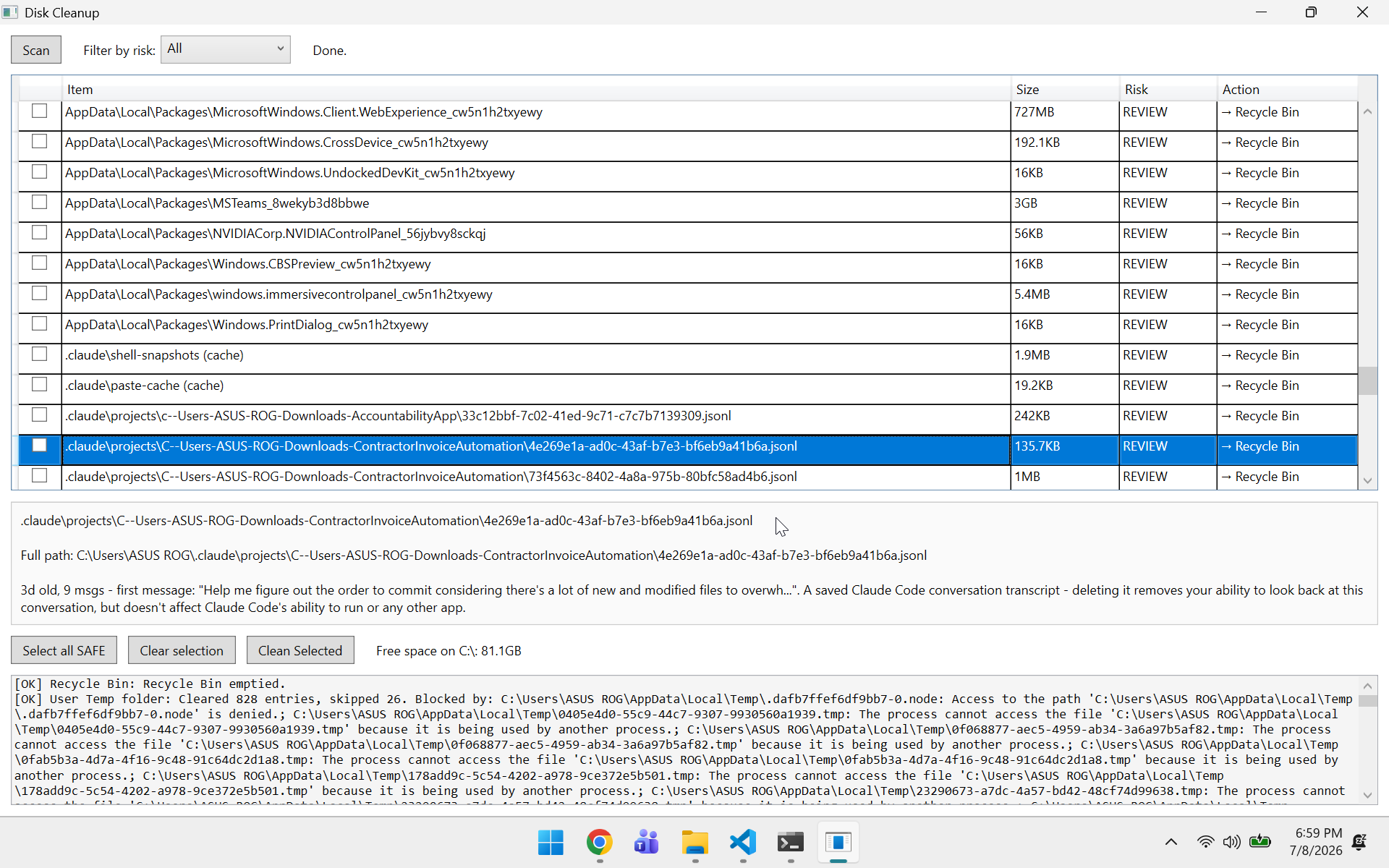Tick the .claude\paste-cache checkbox
Image resolution: width=1389 pixels, height=868 pixels.
[x=40, y=384]
